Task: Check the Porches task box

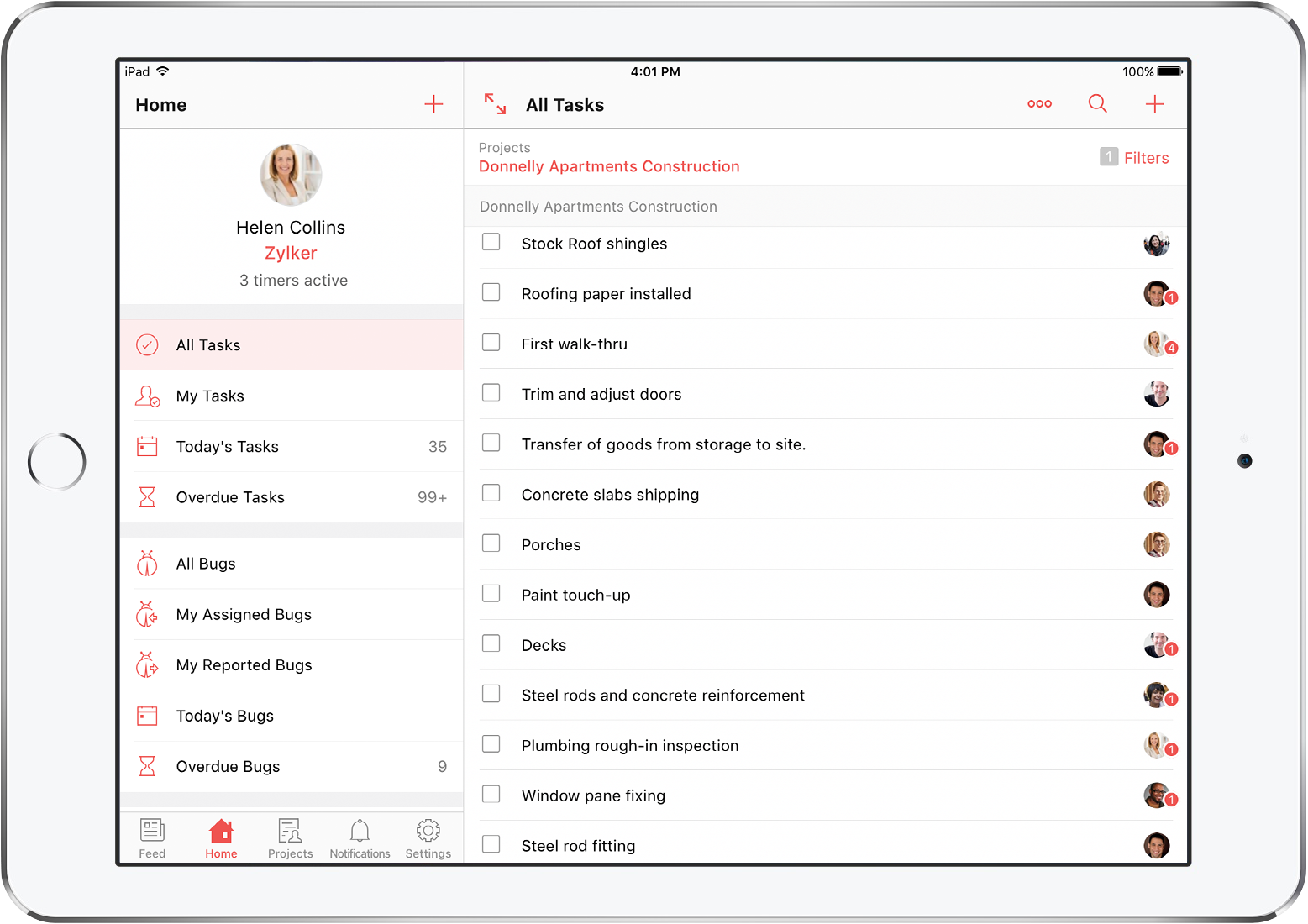Action: [491, 543]
